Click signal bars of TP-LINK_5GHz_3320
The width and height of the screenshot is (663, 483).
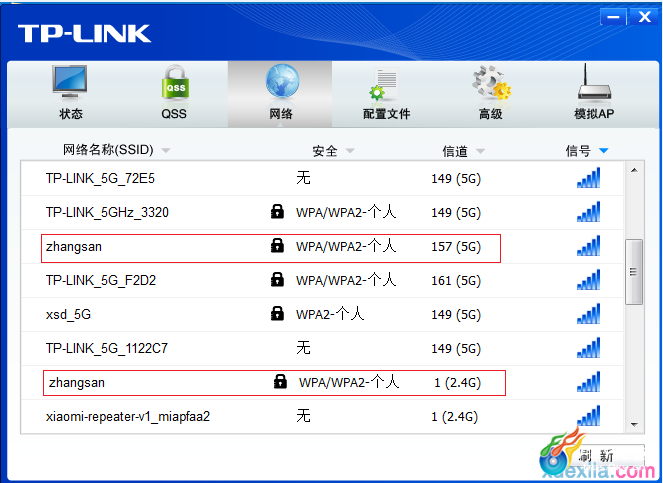(x=589, y=211)
